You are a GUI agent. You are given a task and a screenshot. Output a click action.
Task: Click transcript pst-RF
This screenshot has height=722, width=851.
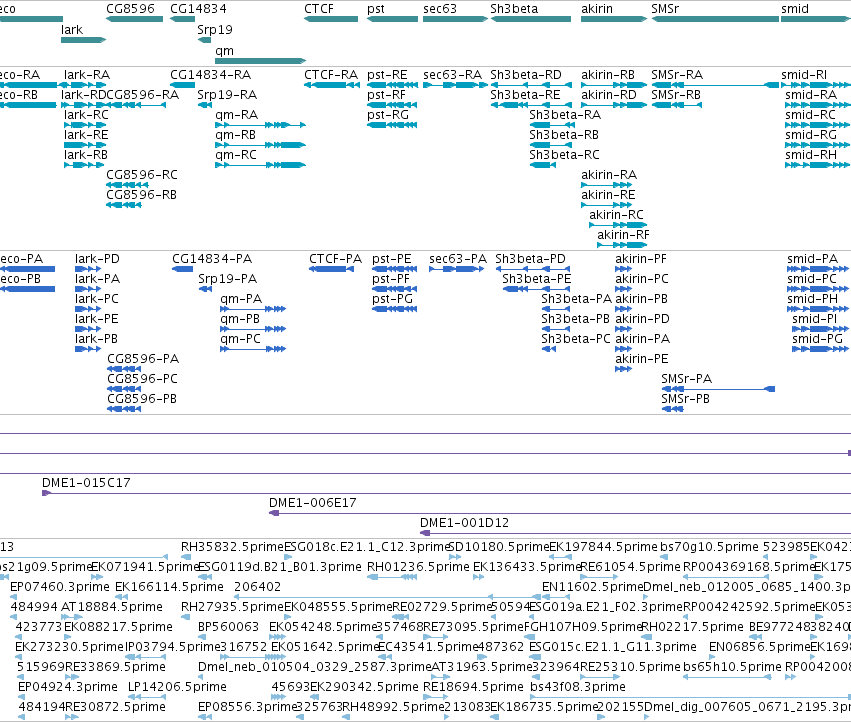[386, 95]
